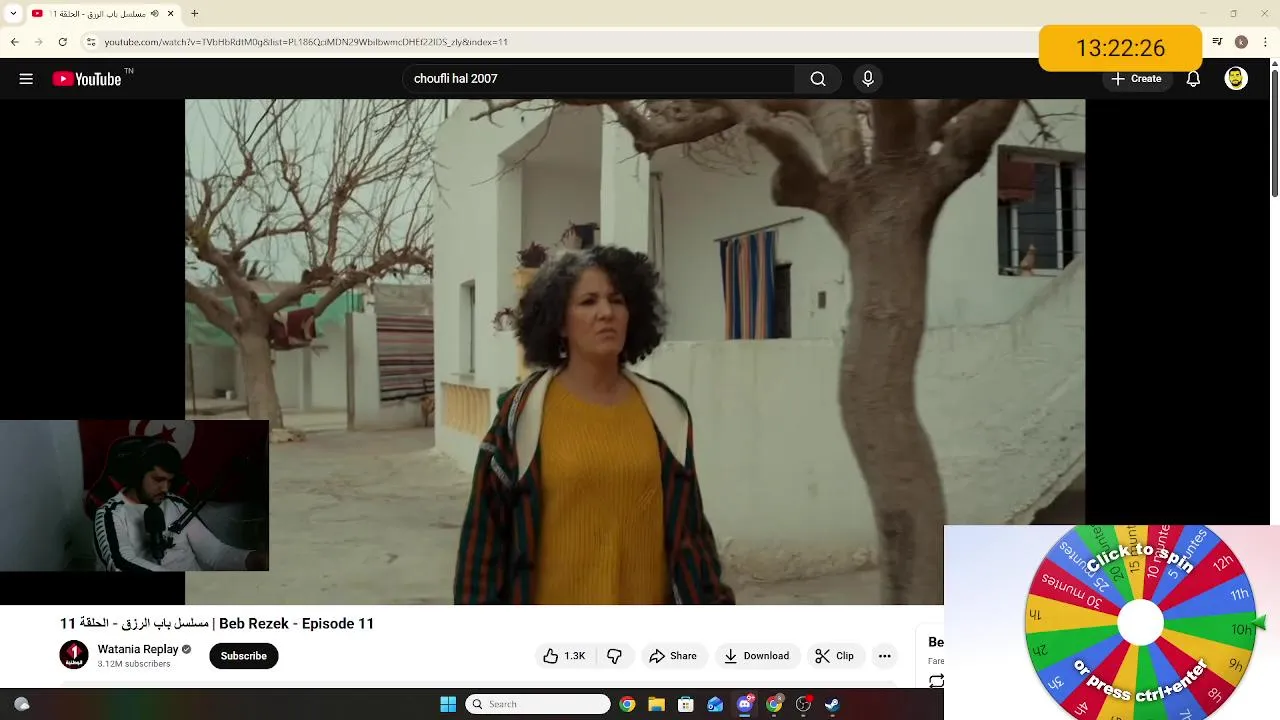Close the Beb Rezek tab
Screen dimensions: 1280x720
[x=170, y=14]
